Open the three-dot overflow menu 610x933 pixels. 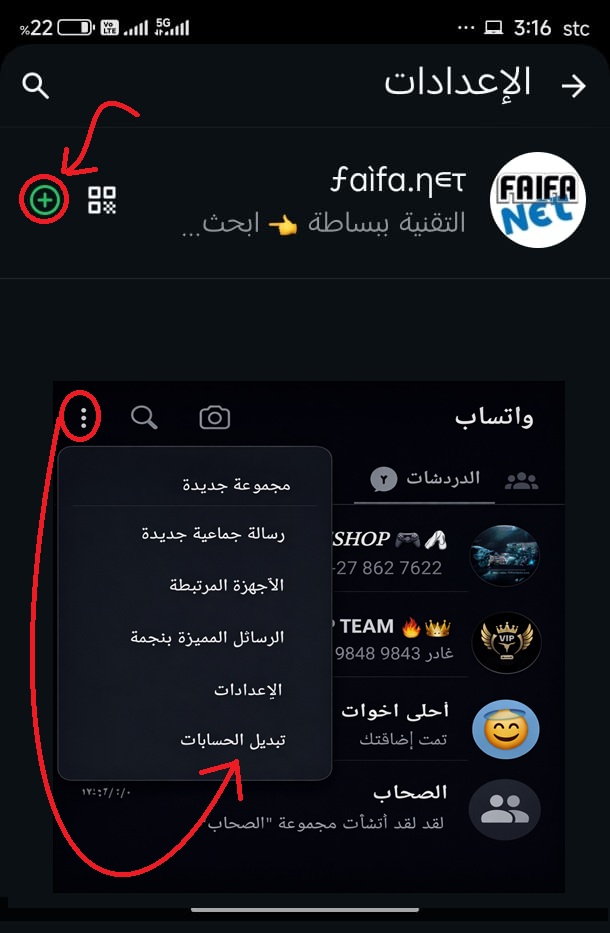pos(84,418)
